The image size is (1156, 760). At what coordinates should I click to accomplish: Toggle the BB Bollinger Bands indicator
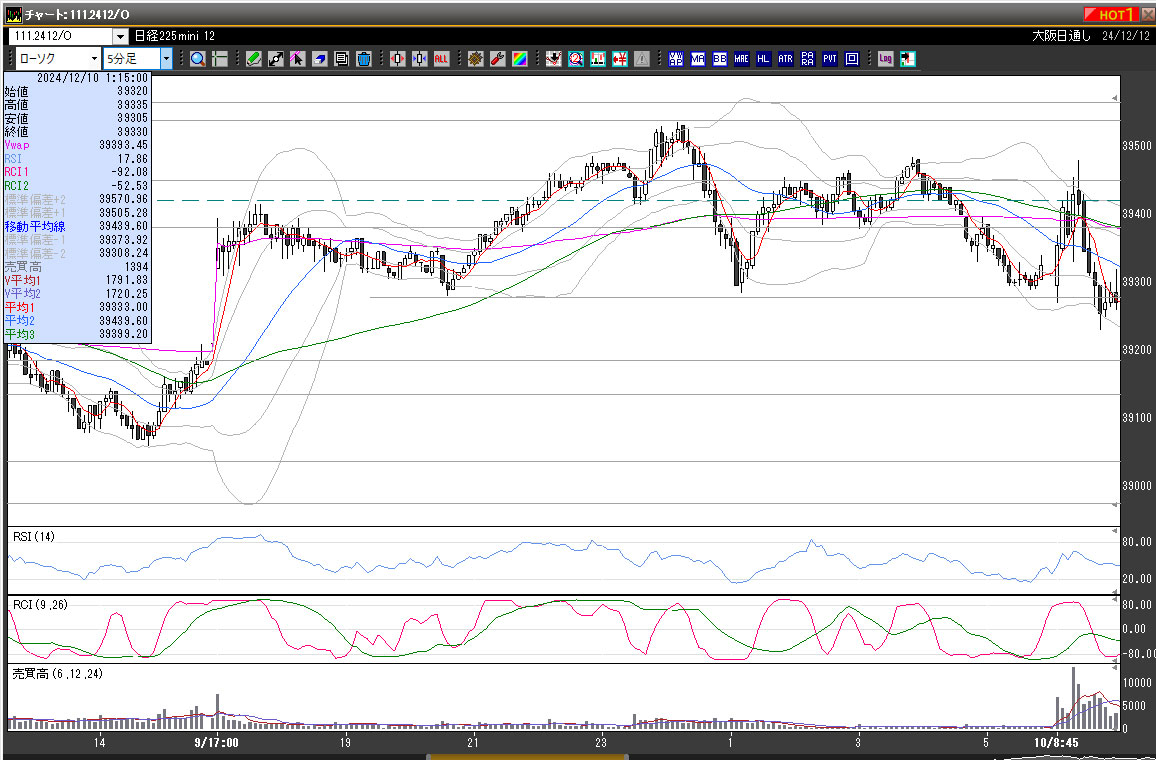click(x=720, y=59)
